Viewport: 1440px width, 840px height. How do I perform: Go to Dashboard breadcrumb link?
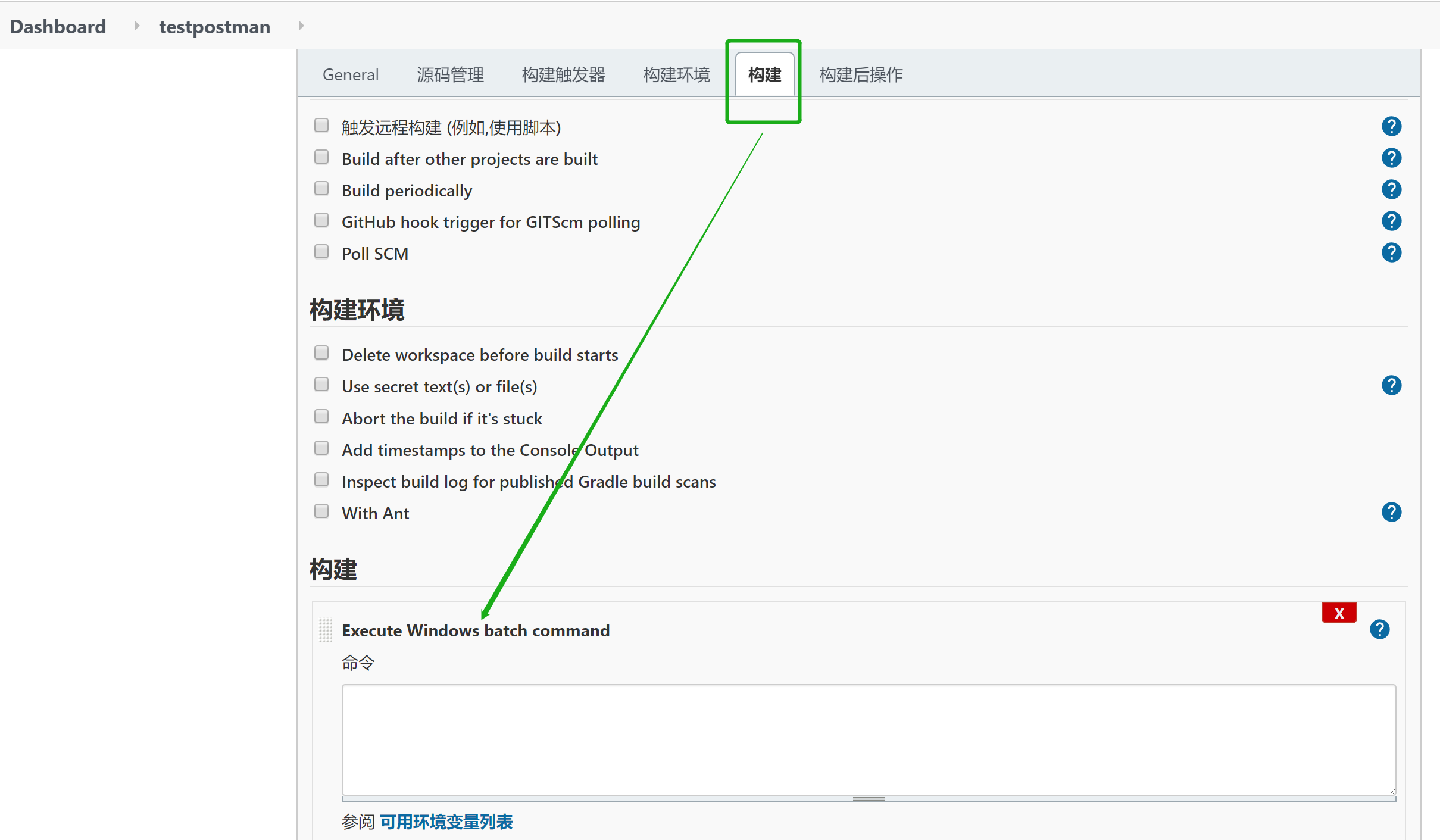58,27
